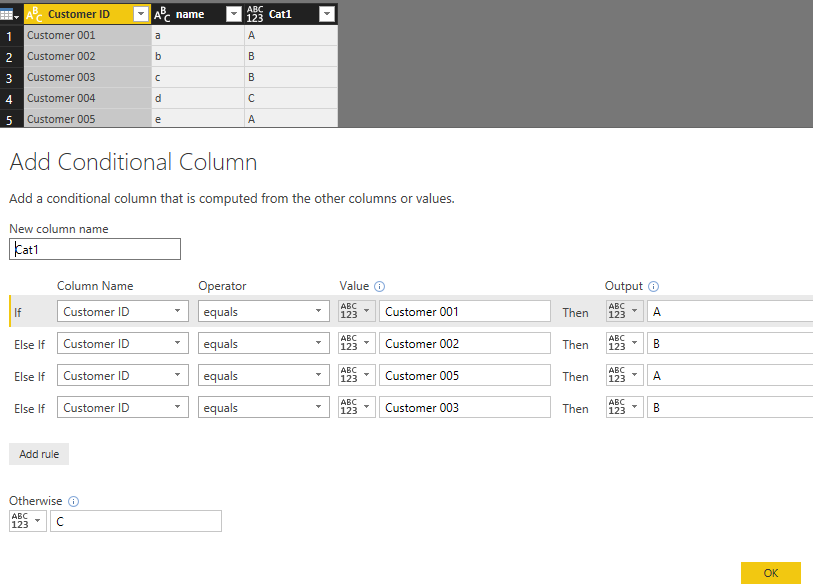
Task: Open Operator dropdown for Customer 002 rule
Action: pyautogui.click(x=263, y=344)
